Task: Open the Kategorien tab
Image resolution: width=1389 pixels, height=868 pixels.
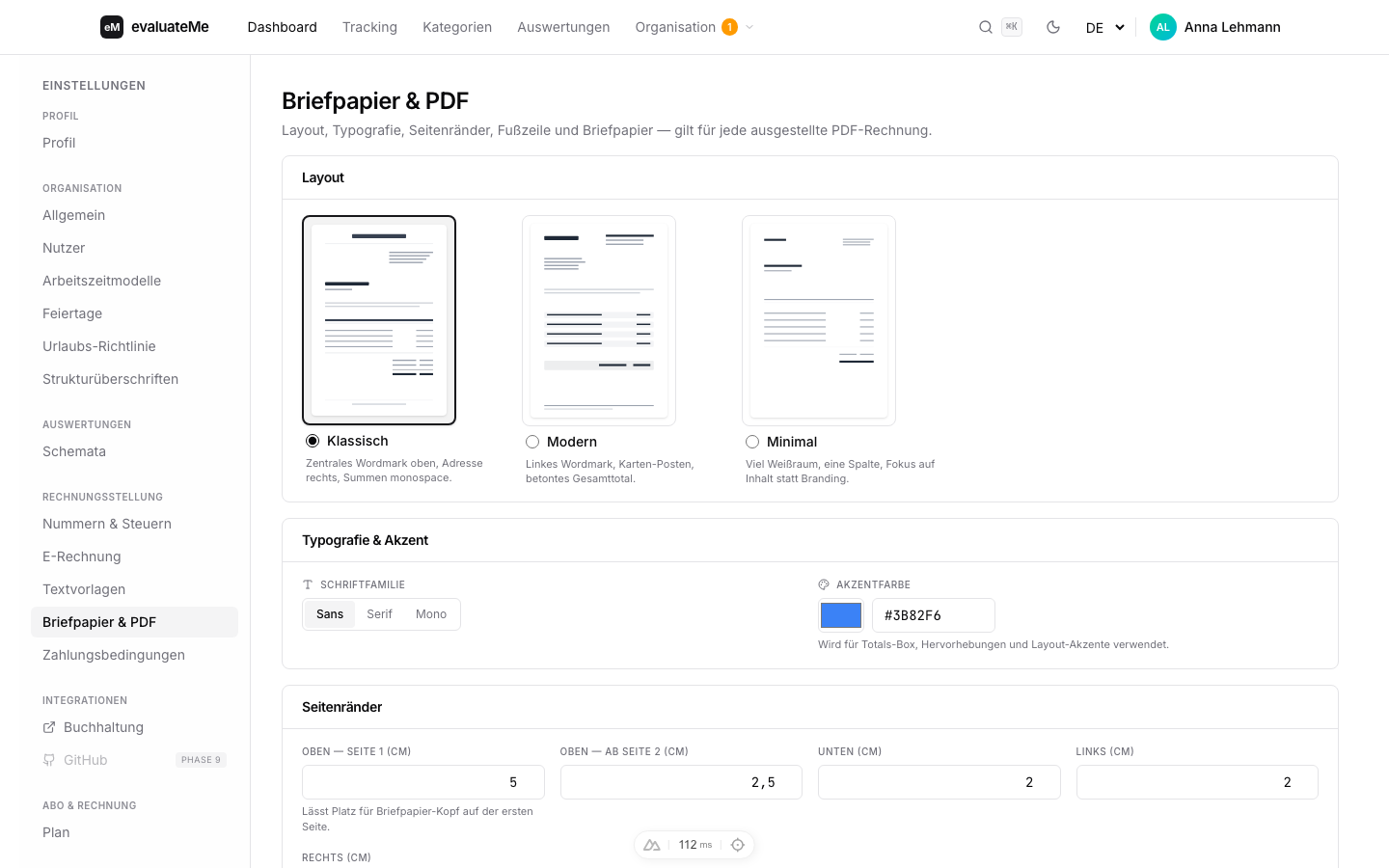Action: pos(457,27)
